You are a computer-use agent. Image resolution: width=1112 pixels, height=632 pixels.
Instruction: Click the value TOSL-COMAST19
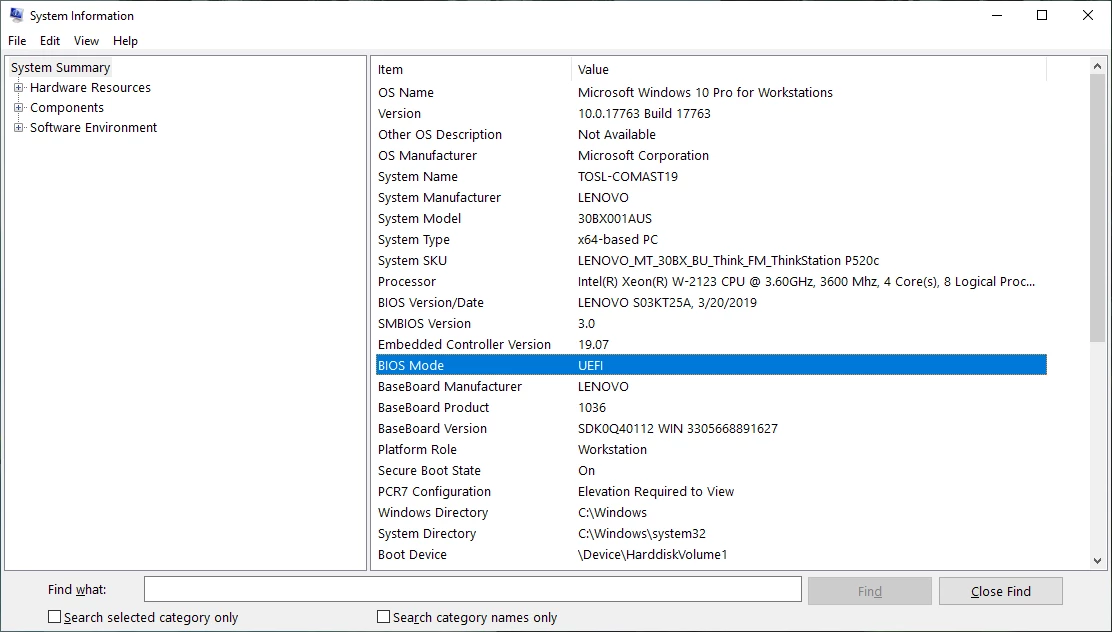(x=628, y=177)
